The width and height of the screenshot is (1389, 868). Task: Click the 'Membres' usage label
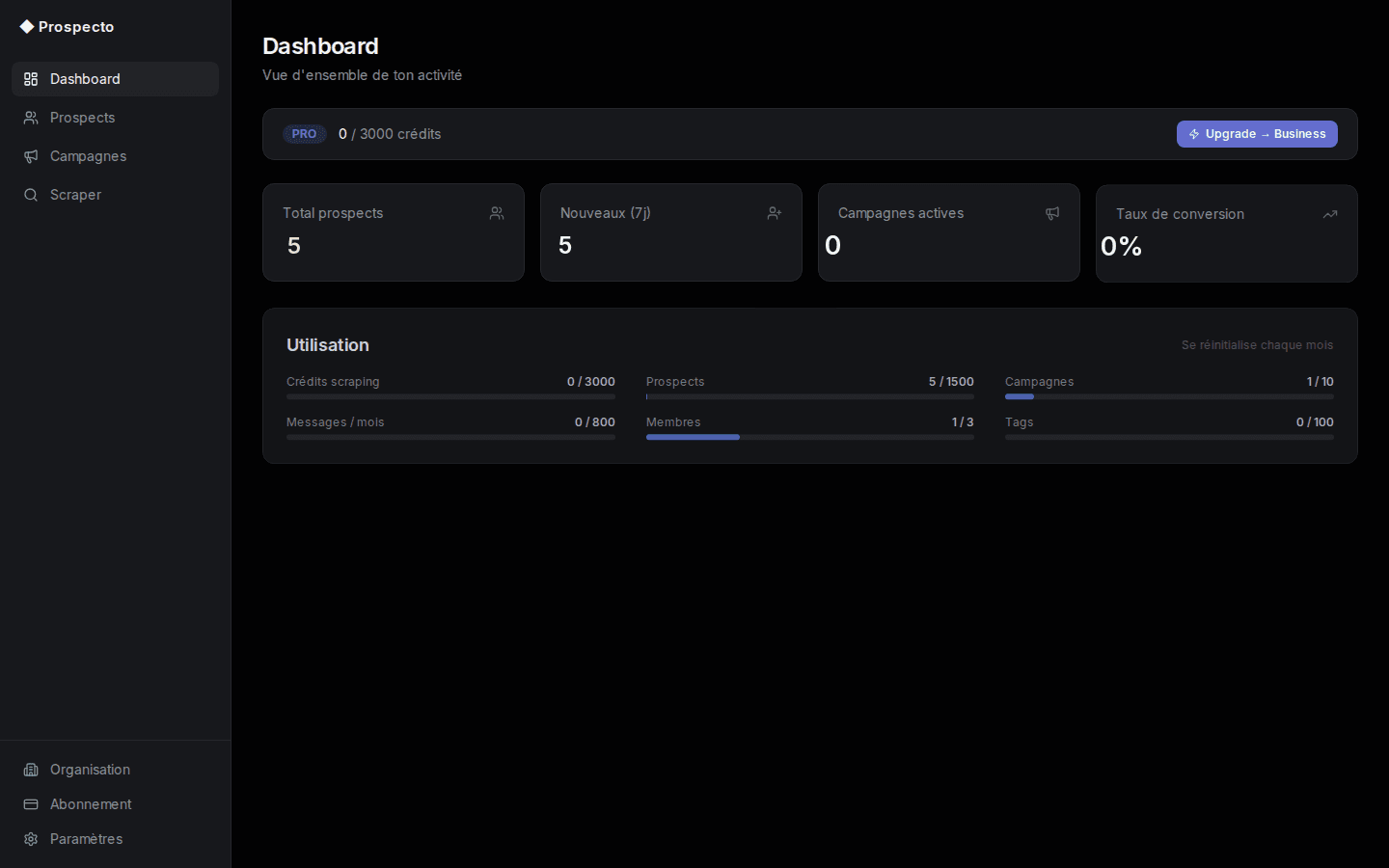pyautogui.click(x=673, y=422)
